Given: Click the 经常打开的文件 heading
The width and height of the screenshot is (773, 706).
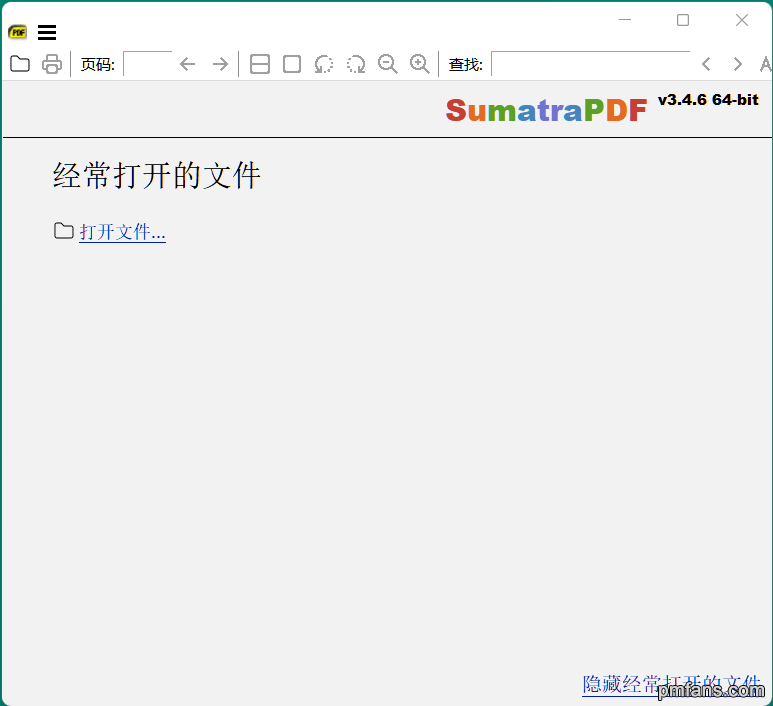Looking at the screenshot, I should coord(157,175).
